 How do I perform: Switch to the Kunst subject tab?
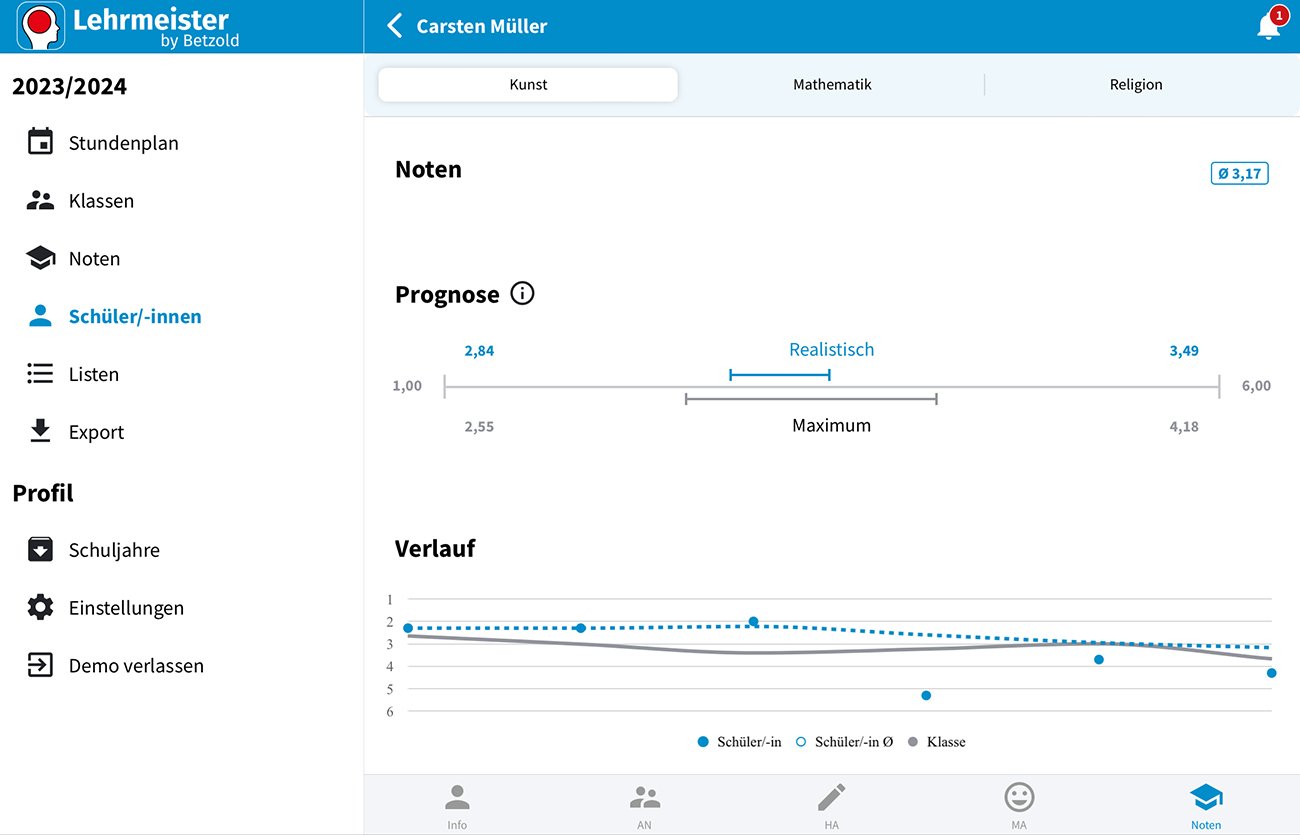tap(528, 85)
